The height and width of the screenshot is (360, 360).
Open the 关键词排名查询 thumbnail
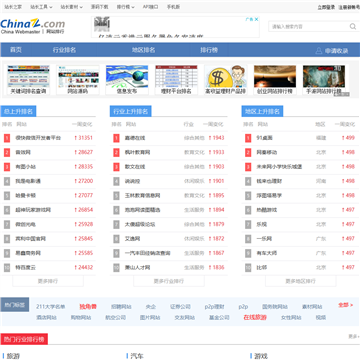[x=28, y=80]
